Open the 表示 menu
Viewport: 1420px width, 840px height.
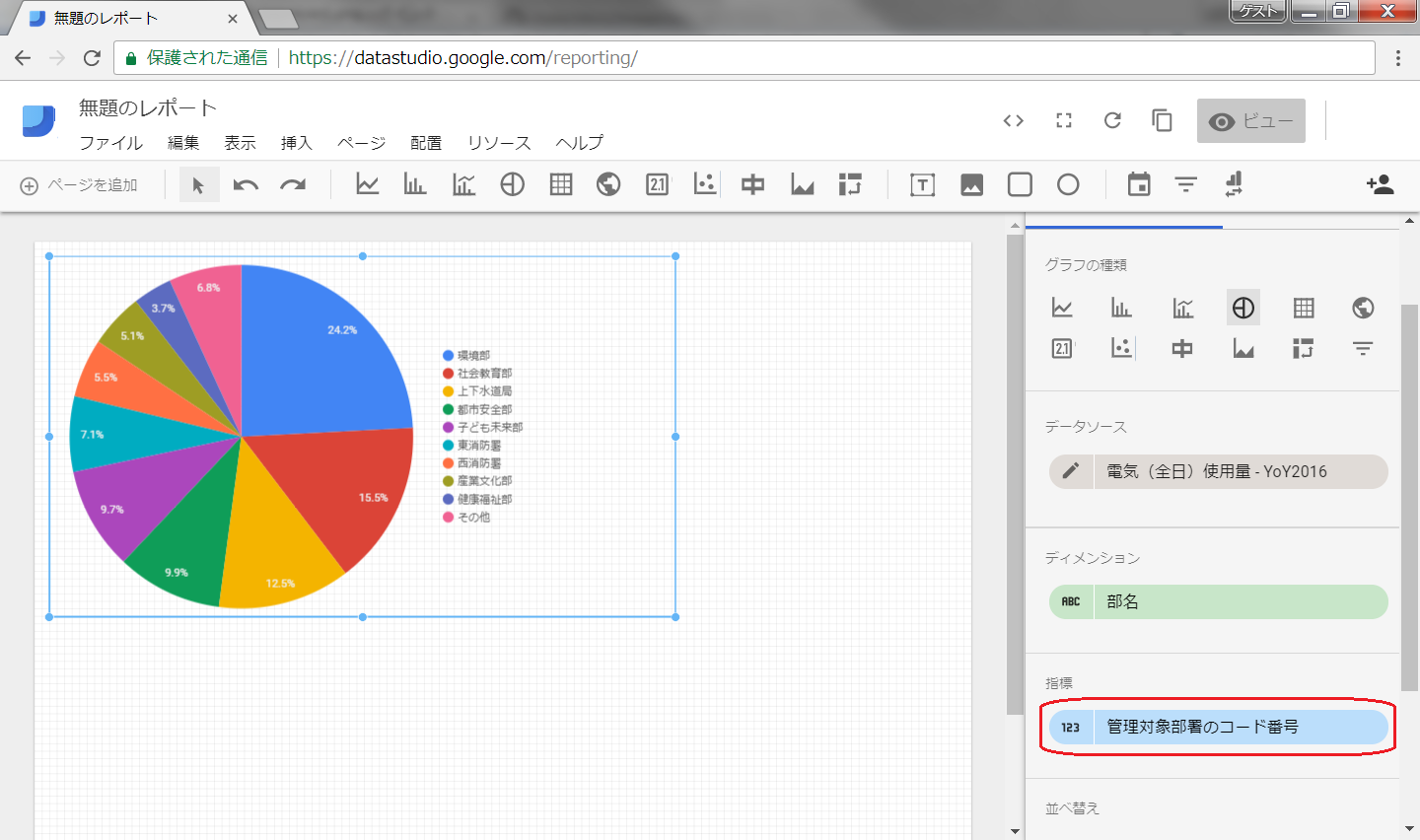coord(240,143)
